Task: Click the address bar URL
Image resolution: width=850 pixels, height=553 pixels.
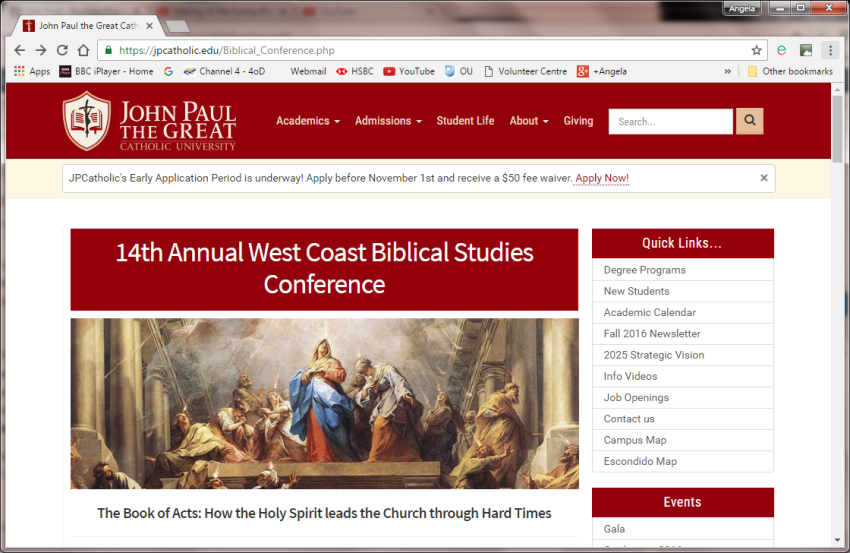Action: (227, 50)
